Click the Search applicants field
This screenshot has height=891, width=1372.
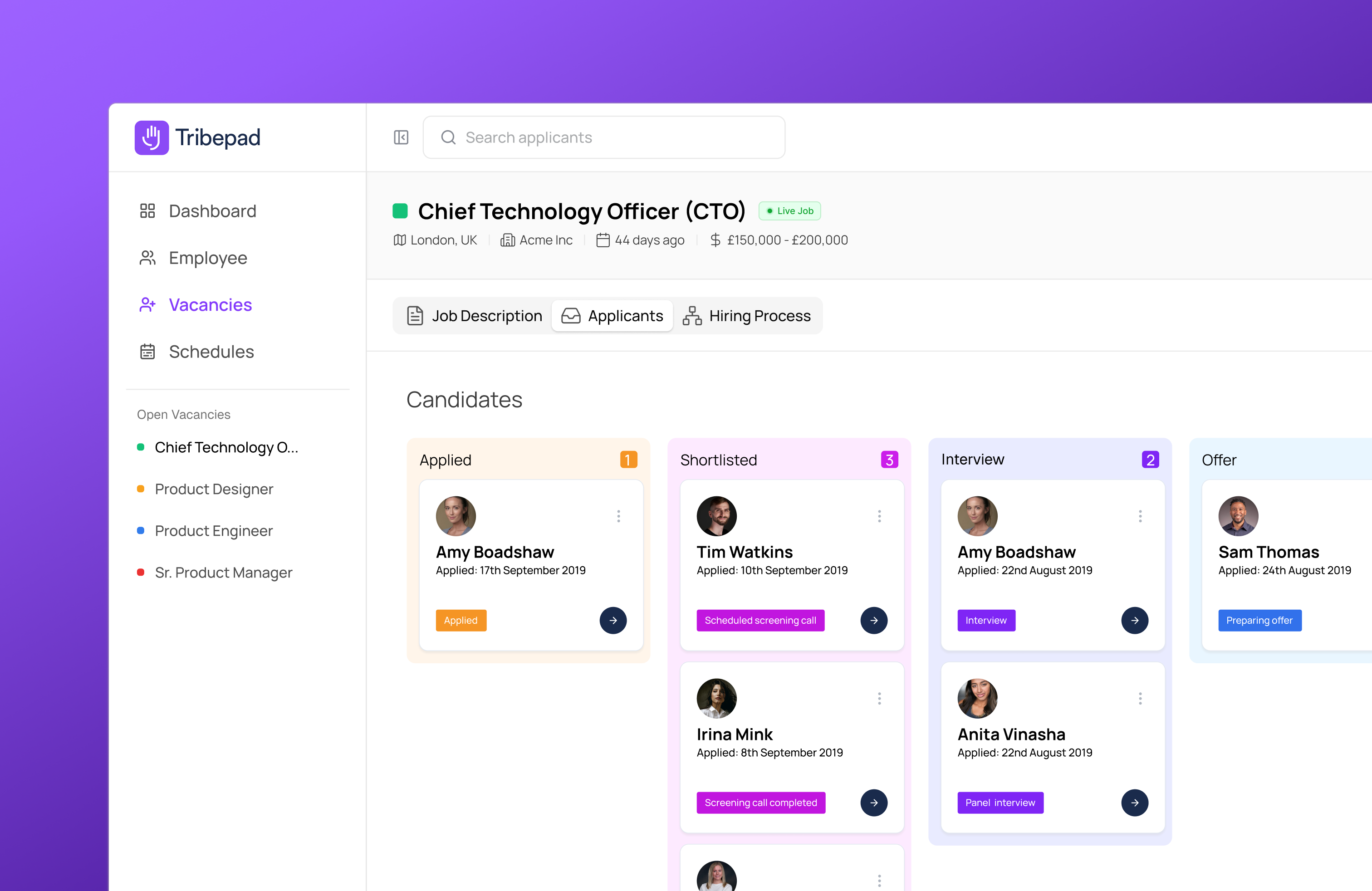point(603,137)
